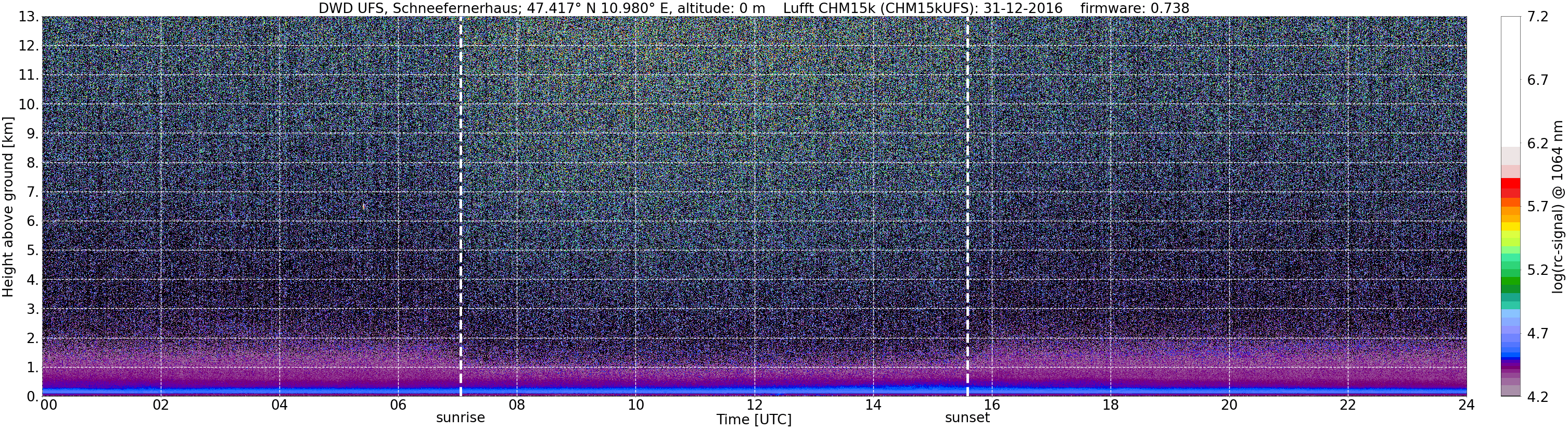Click the 'Time [UTC]' x-axis label
Screen dimensions: 1568x430
tap(754, 420)
